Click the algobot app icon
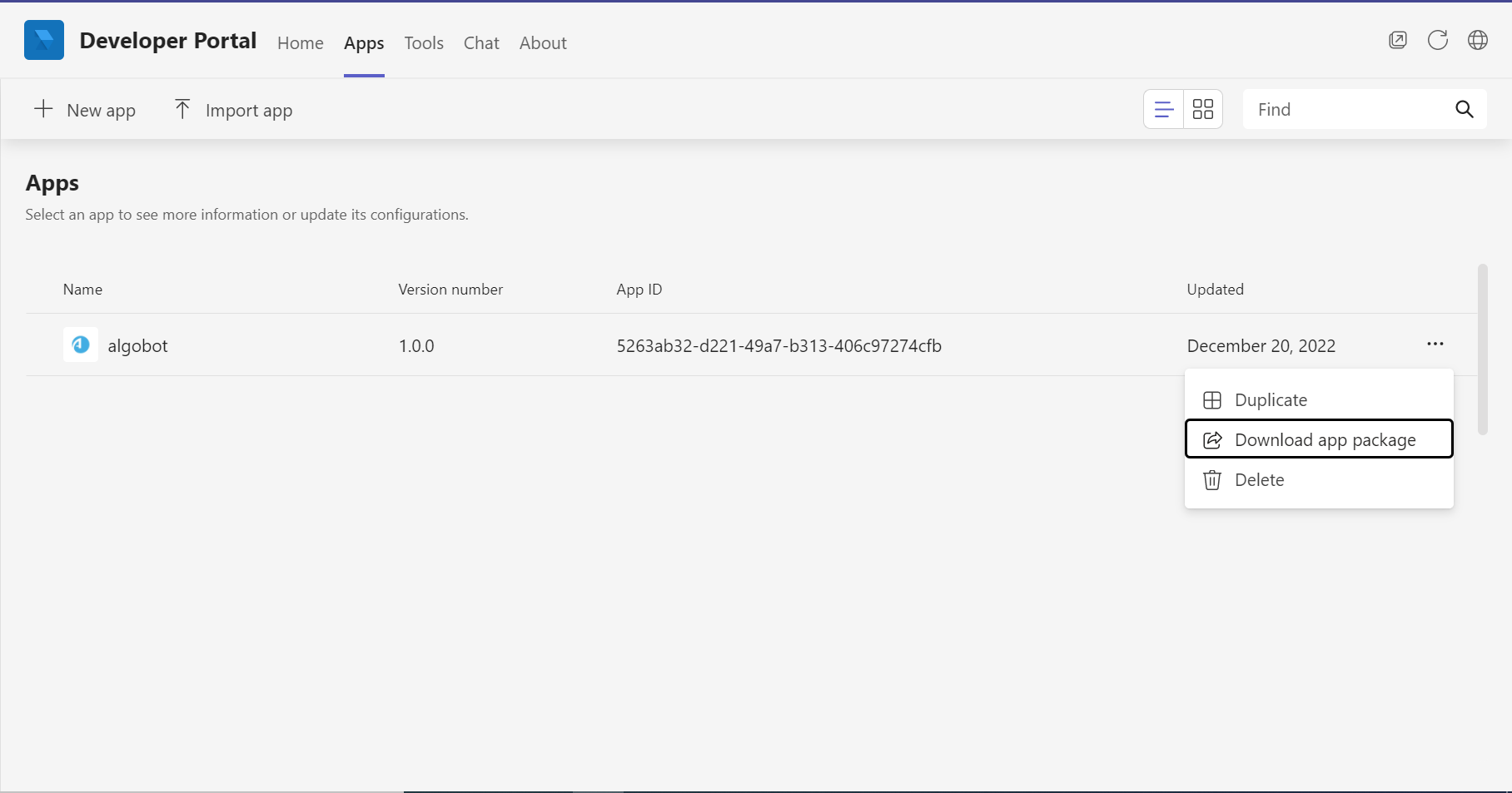The width and height of the screenshot is (1512, 793). 81,344
